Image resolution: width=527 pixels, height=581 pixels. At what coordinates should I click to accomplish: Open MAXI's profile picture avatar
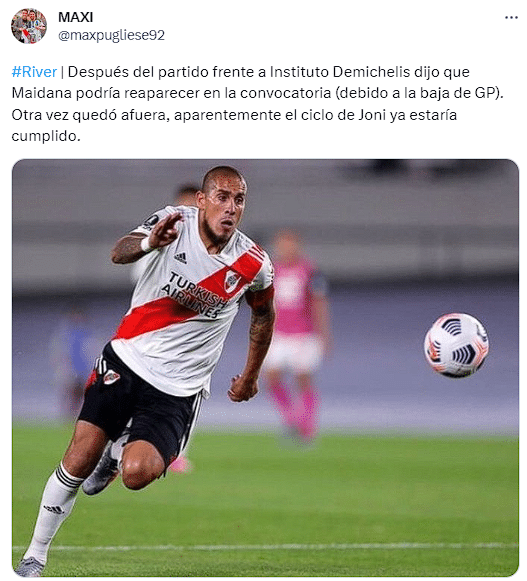[x=29, y=26]
